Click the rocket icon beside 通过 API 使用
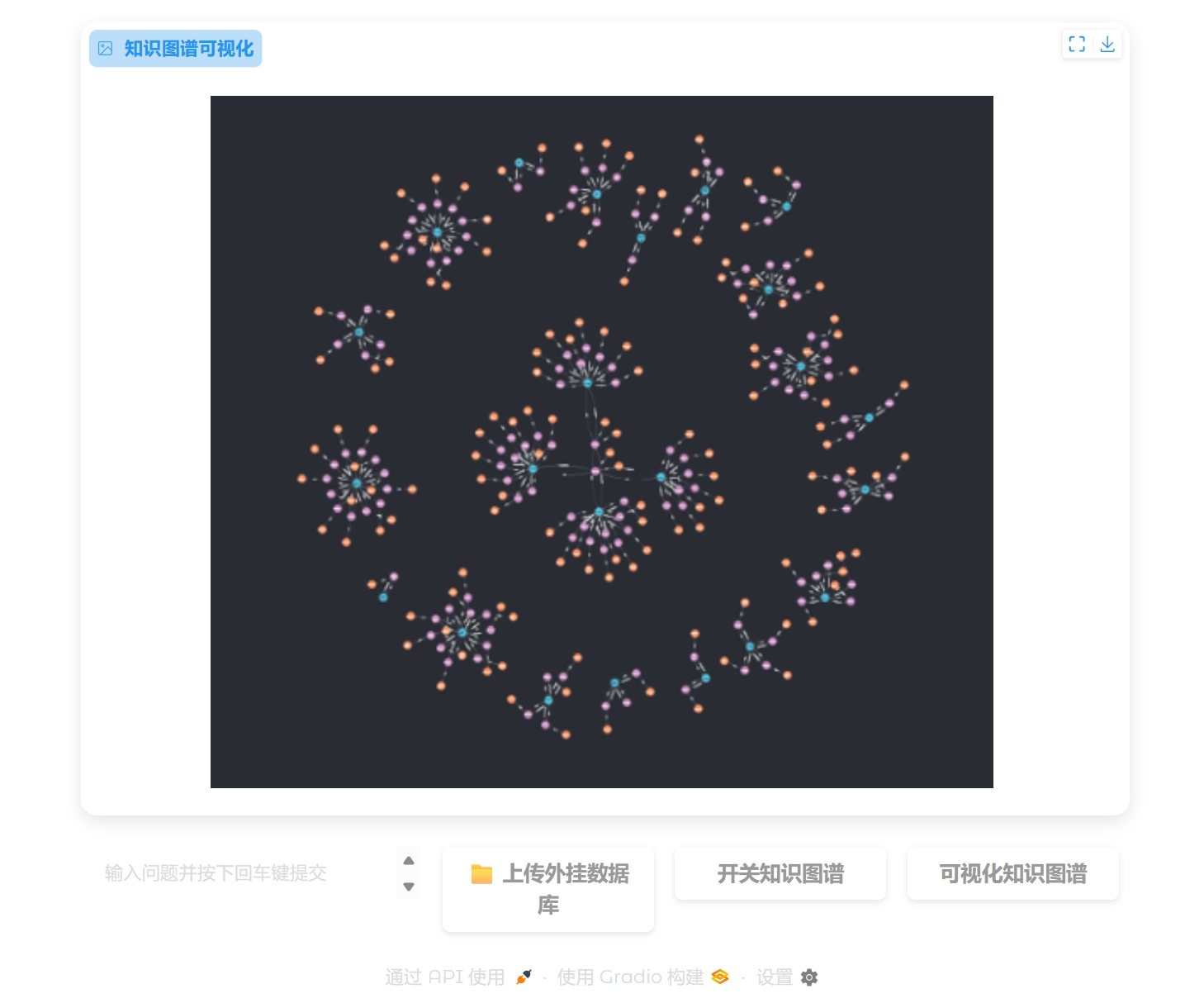 pyautogui.click(x=524, y=977)
